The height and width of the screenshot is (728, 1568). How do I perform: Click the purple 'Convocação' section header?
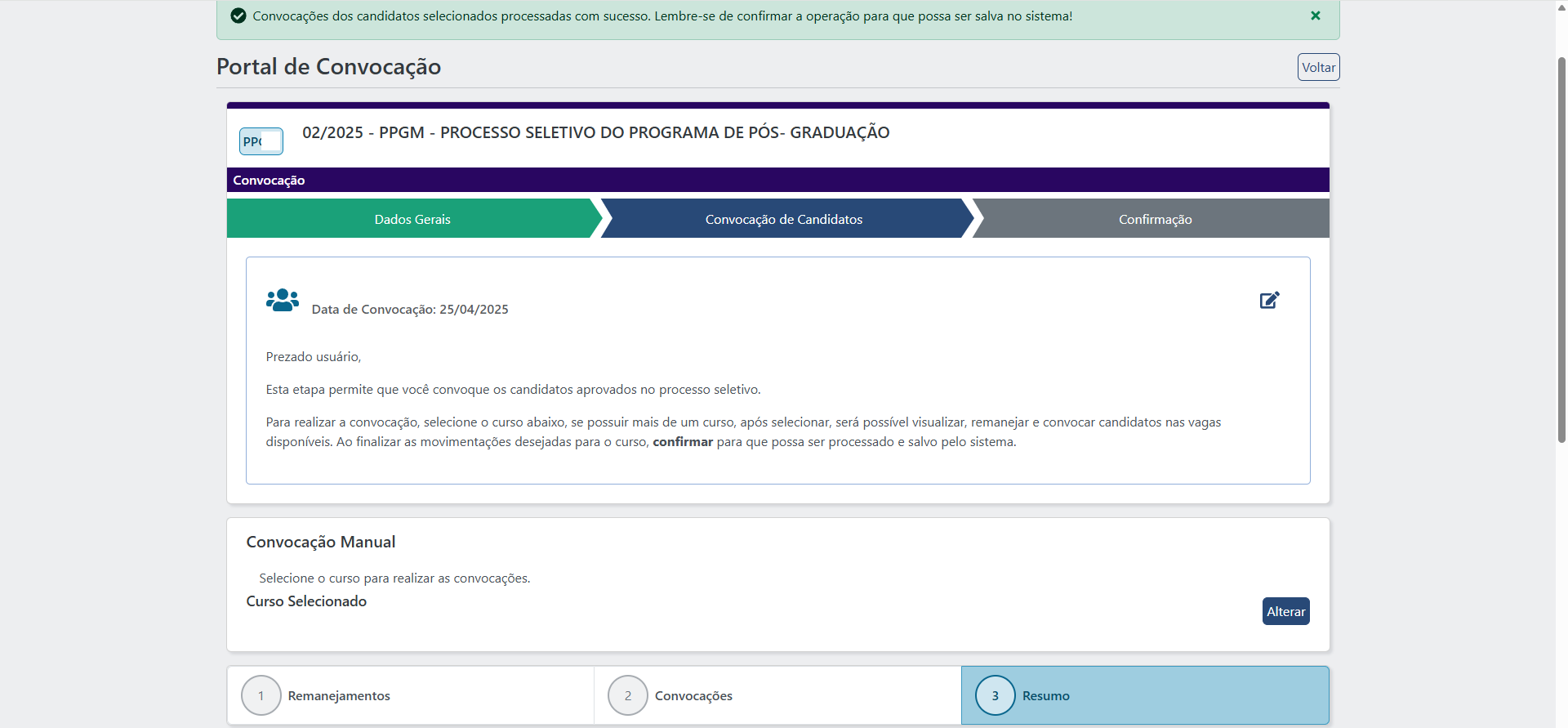tap(778, 180)
